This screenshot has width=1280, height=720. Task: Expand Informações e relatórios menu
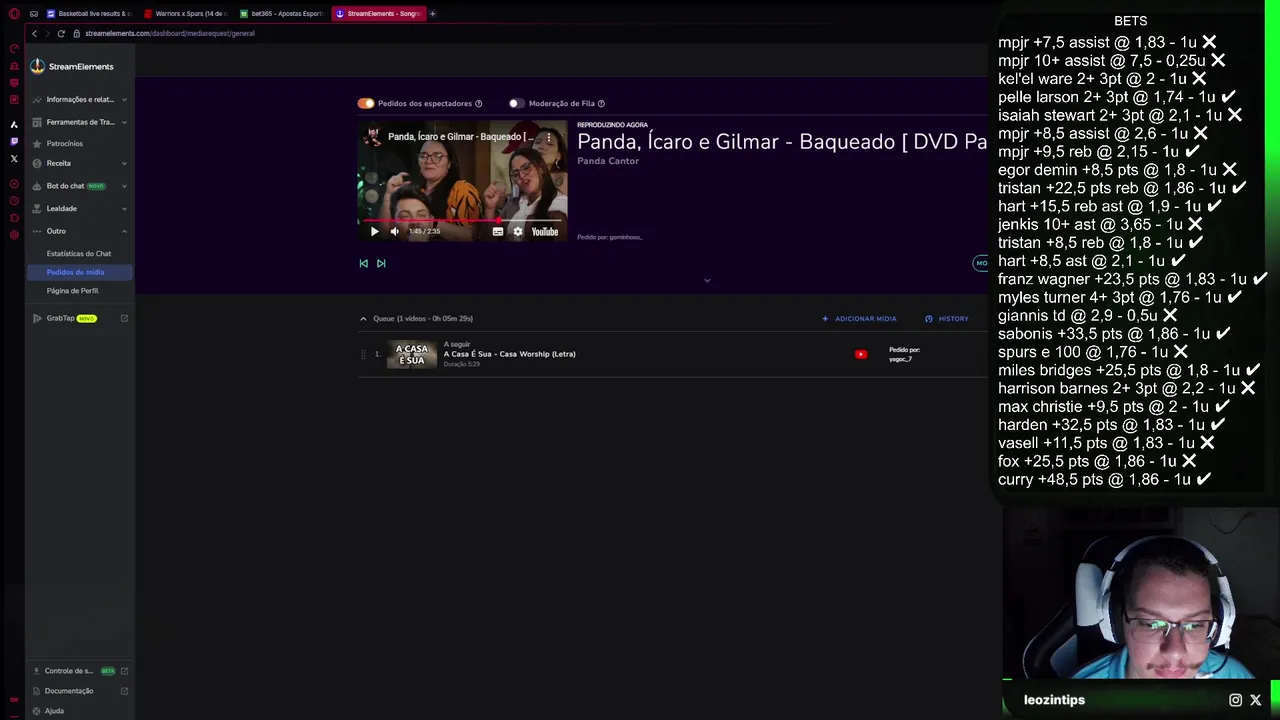tap(80, 99)
